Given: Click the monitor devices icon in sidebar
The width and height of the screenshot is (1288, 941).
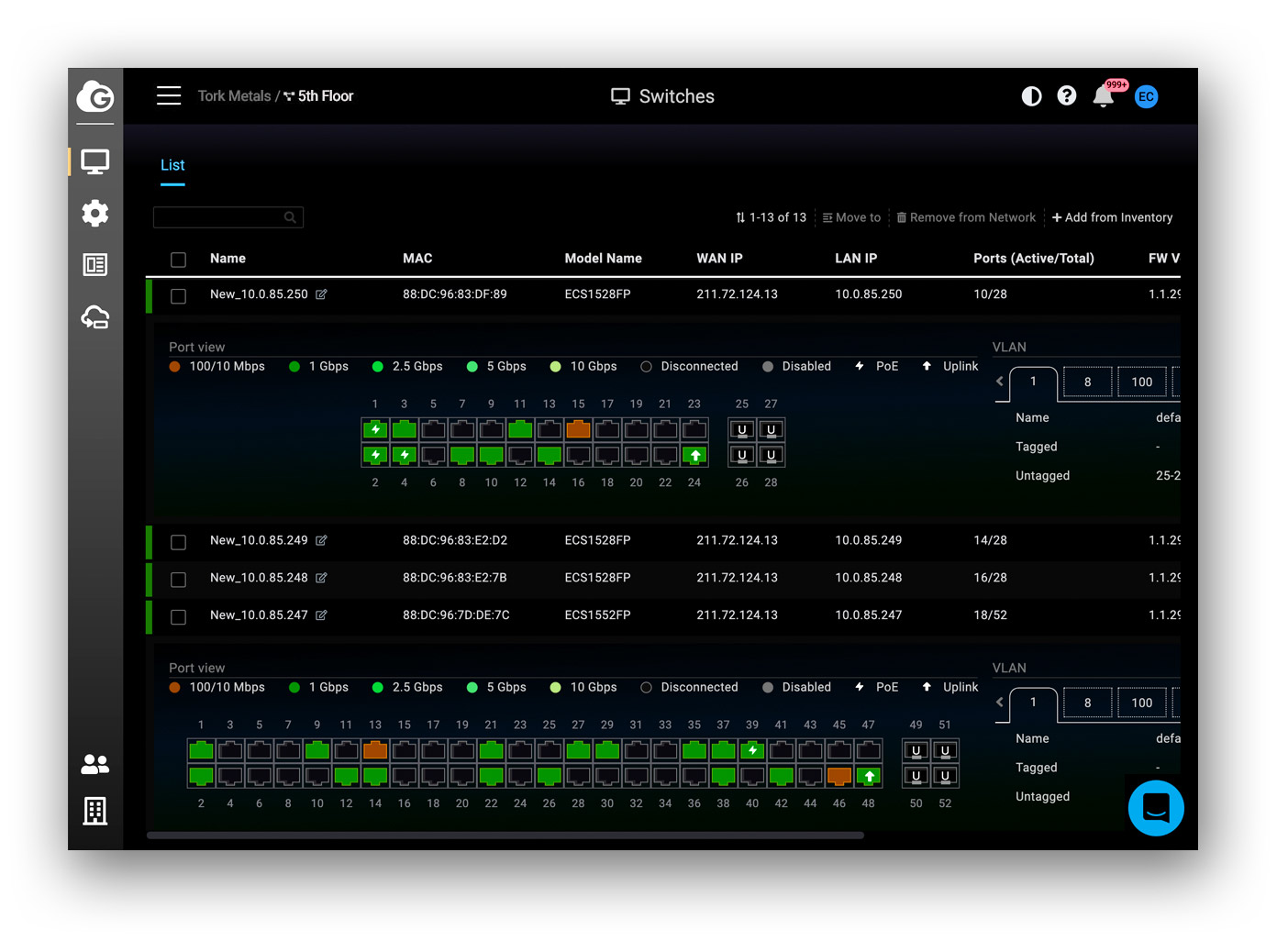Looking at the screenshot, I should click(x=95, y=162).
